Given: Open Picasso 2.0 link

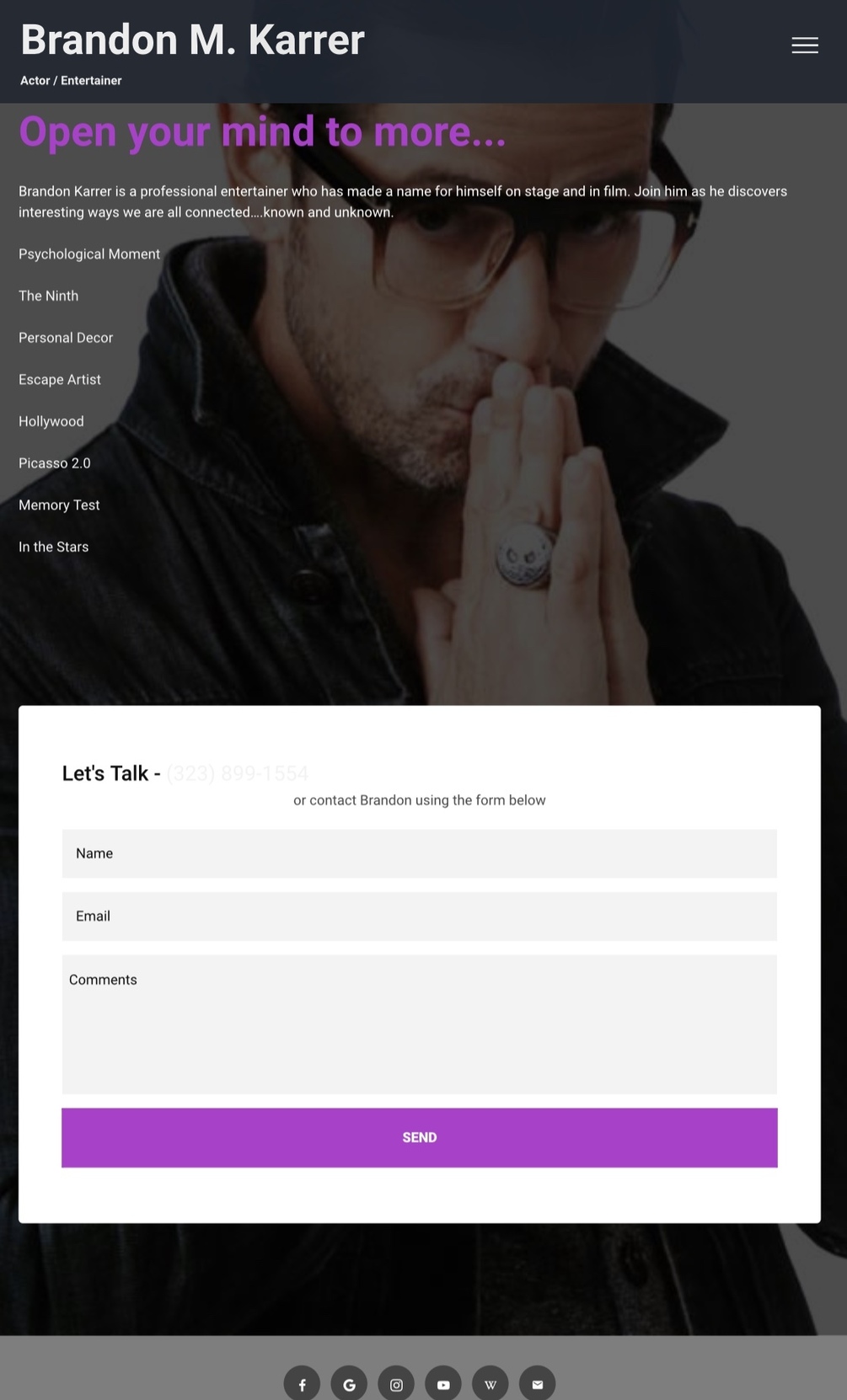Looking at the screenshot, I should click(55, 463).
